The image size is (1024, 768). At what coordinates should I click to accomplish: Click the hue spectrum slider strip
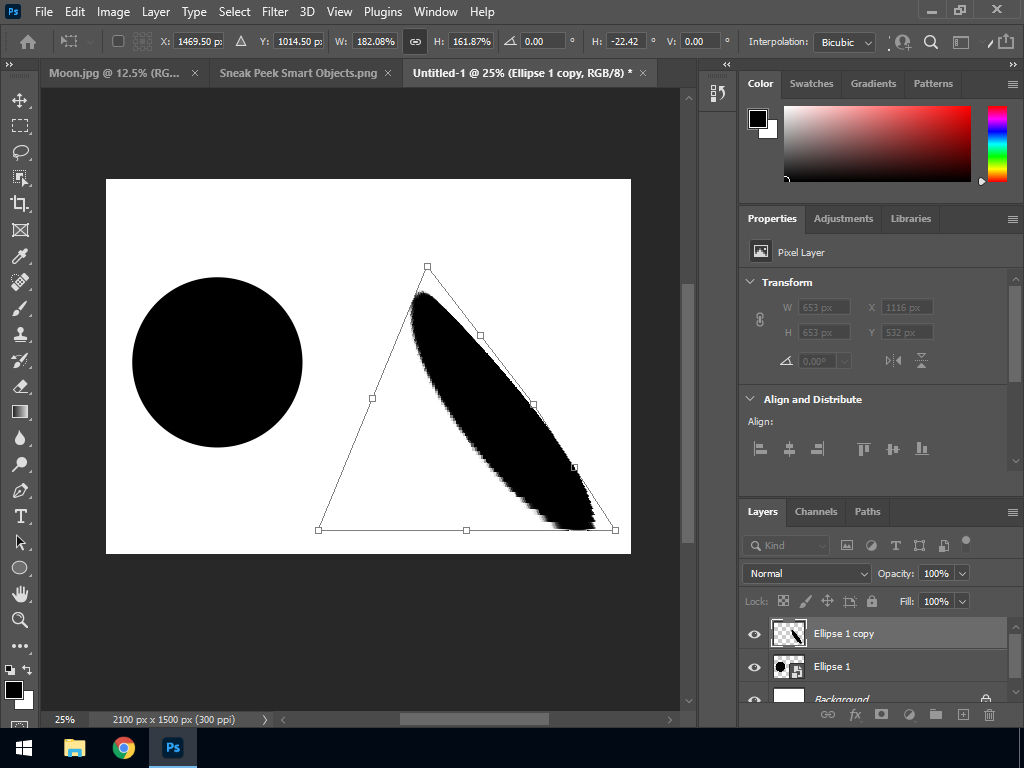[997, 143]
